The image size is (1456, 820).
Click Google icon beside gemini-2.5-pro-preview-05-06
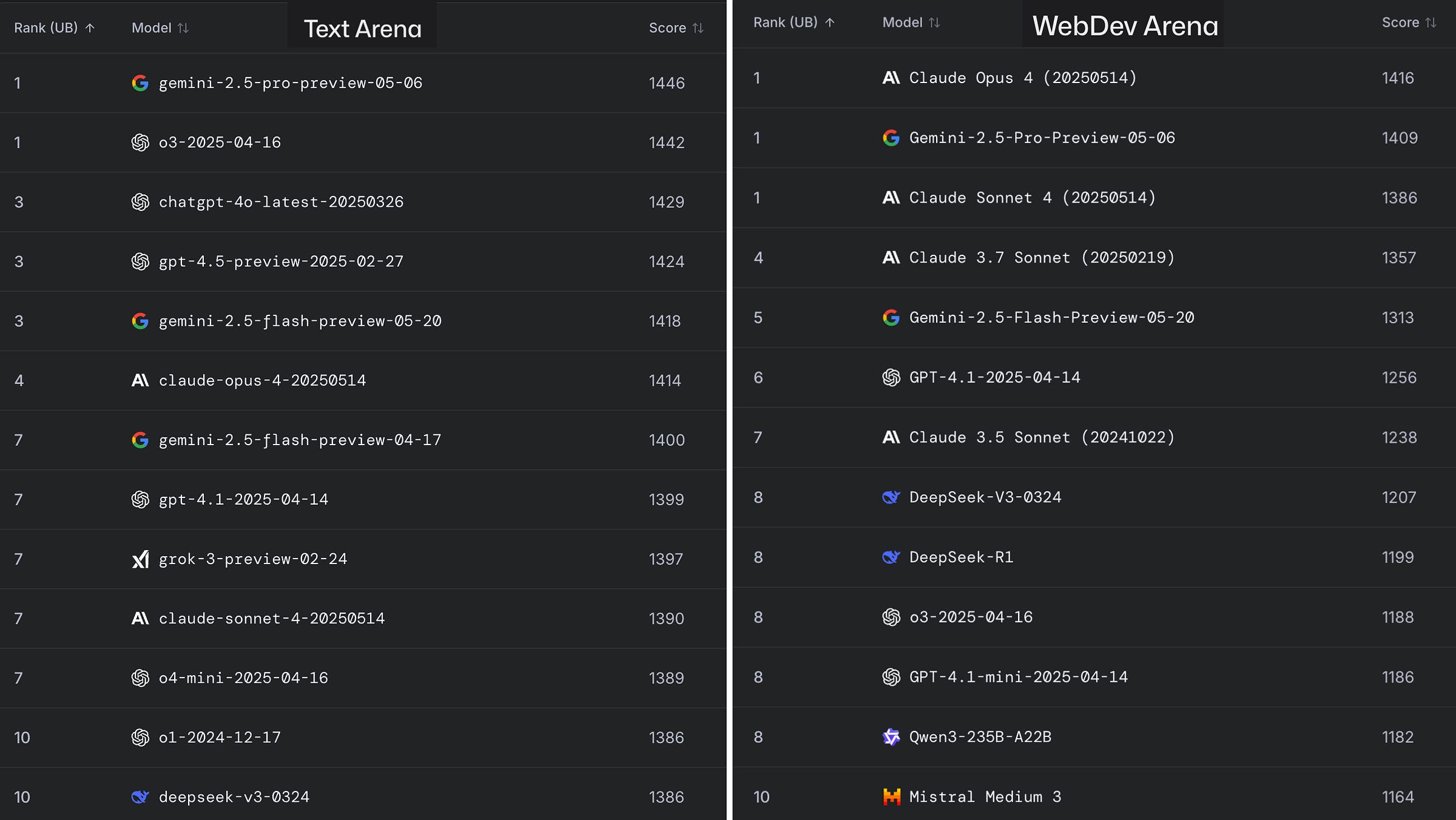(140, 83)
